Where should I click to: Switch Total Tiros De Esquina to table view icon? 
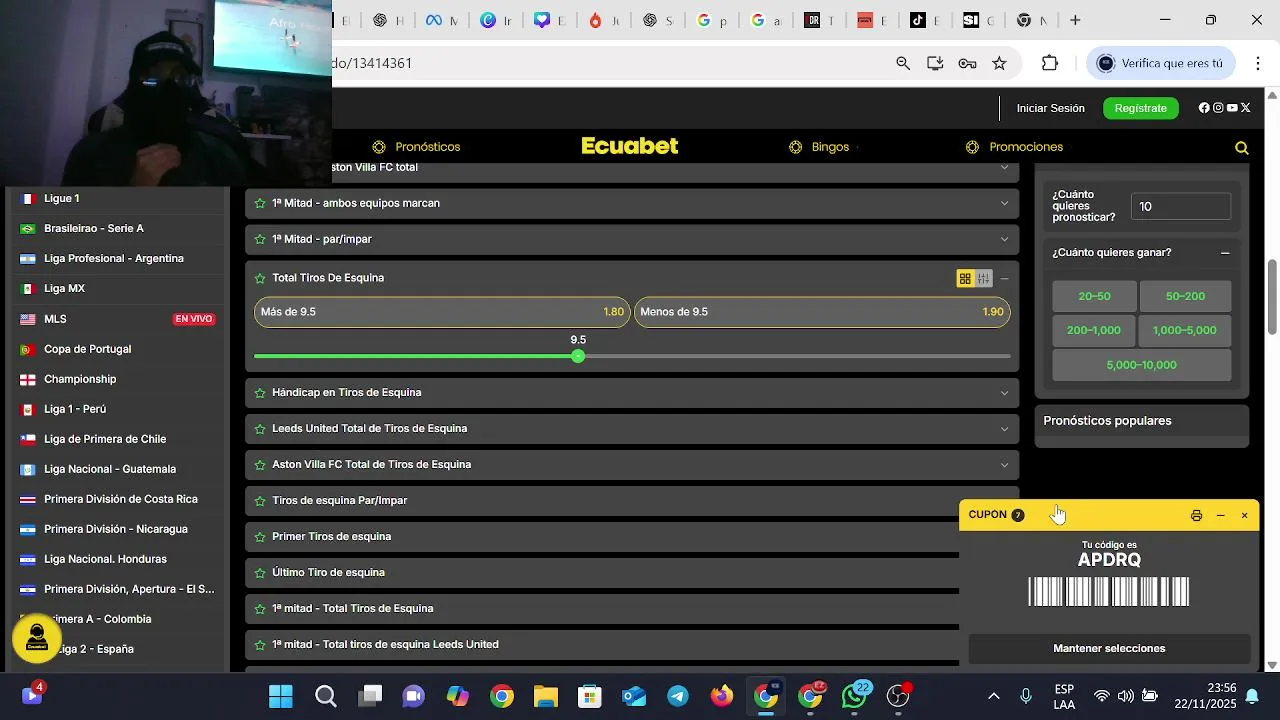984,279
